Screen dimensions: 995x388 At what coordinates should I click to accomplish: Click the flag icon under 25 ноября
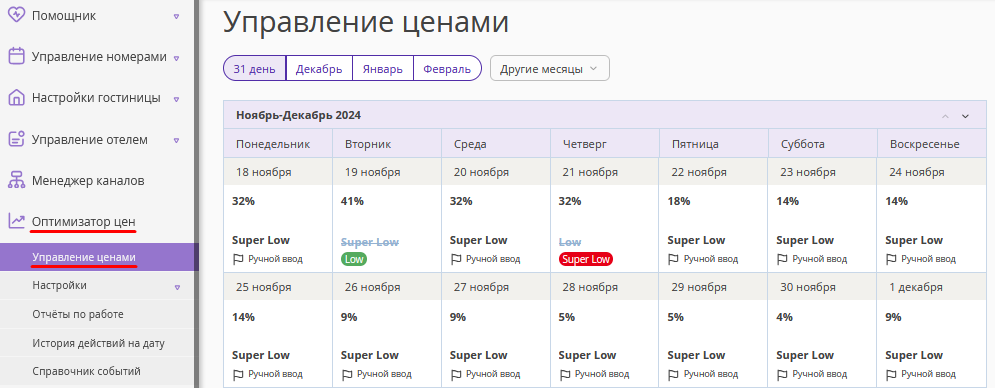point(239,374)
